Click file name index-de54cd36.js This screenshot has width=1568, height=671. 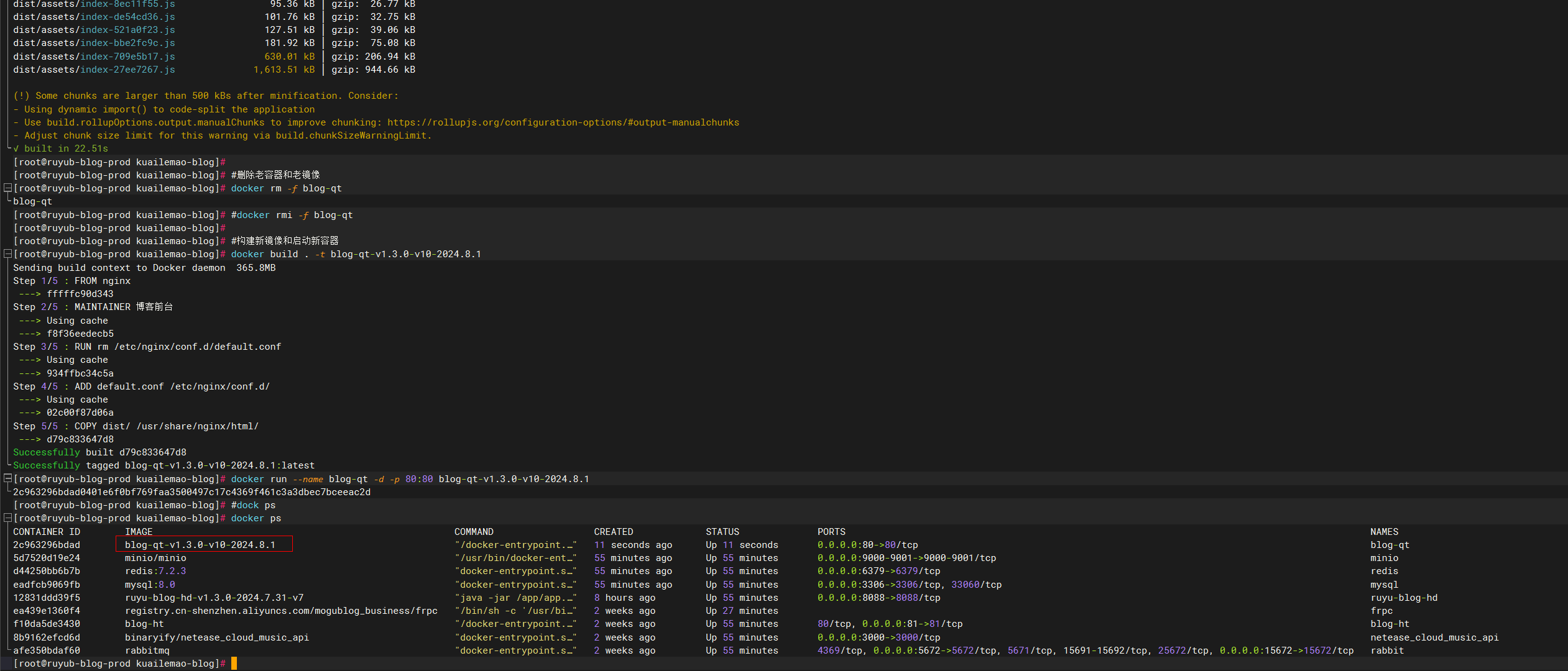click(x=127, y=17)
